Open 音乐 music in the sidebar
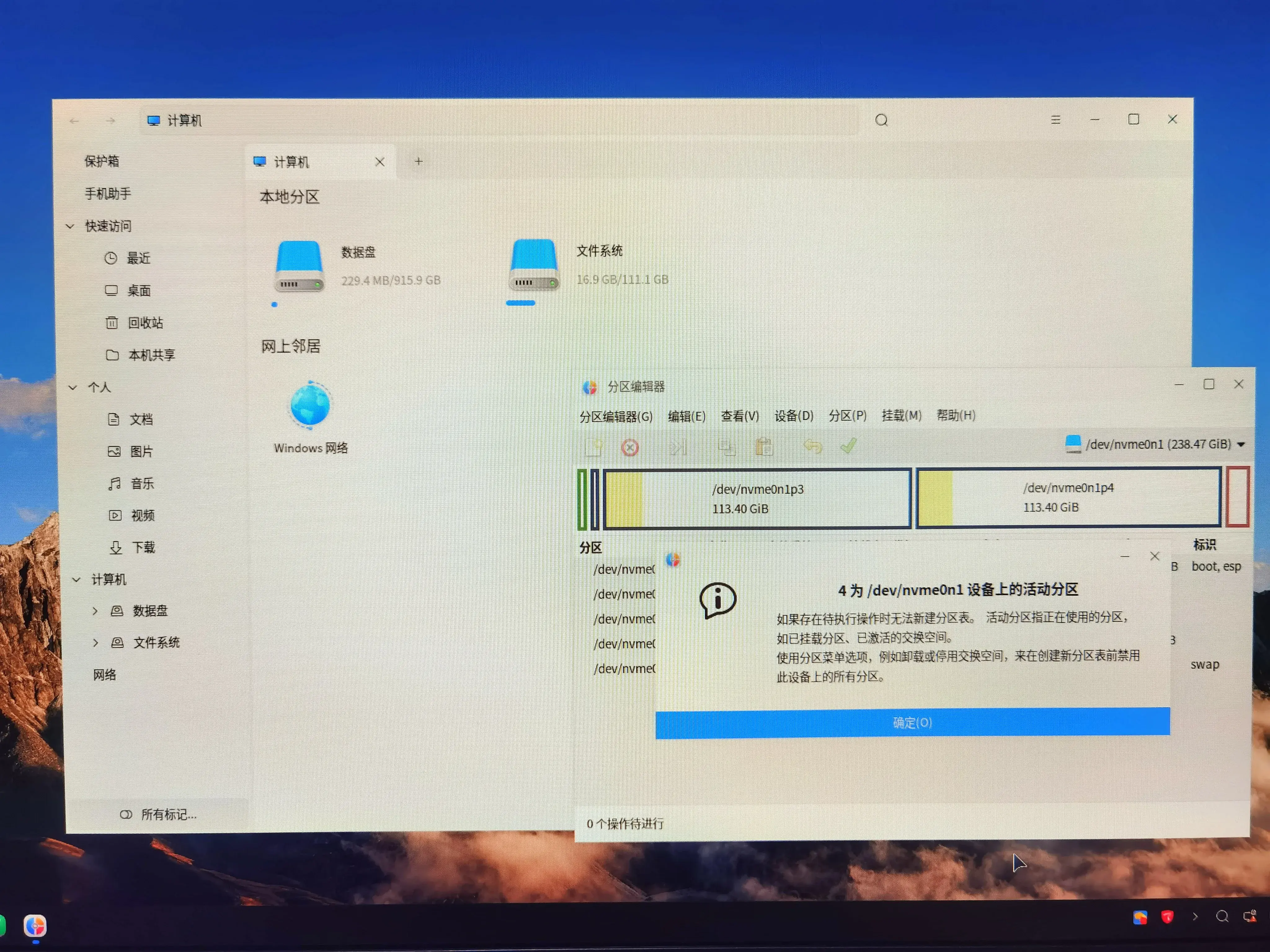The width and height of the screenshot is (1270, 952). tap(131, 484)
